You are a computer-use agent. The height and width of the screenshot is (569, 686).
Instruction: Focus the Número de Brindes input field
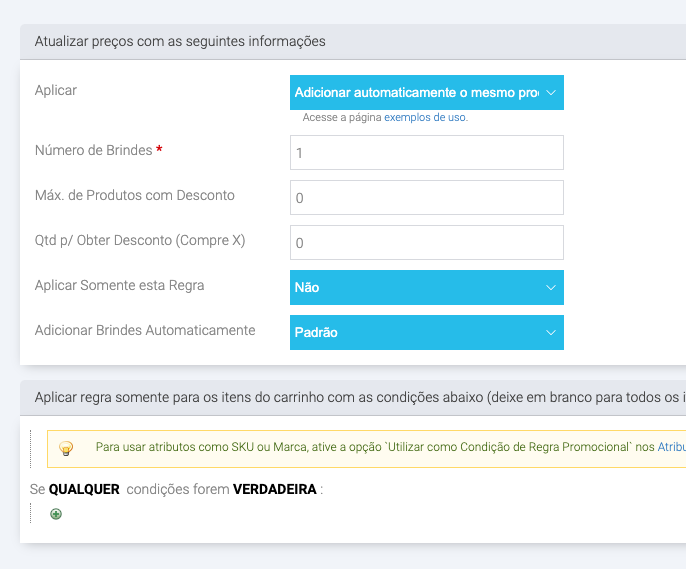[x=426, y=153]
